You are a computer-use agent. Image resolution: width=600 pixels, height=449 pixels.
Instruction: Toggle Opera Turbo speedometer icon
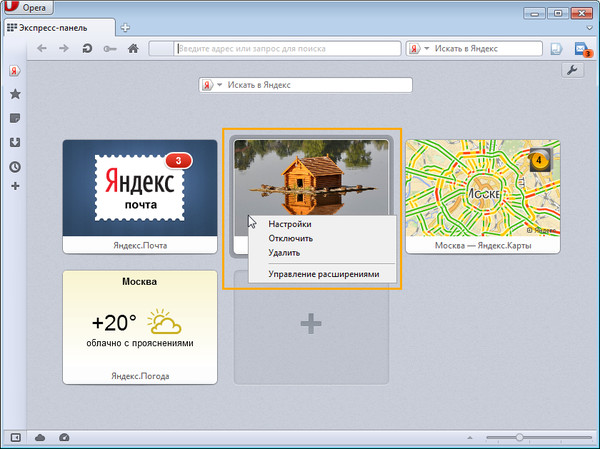pos(64,437)
